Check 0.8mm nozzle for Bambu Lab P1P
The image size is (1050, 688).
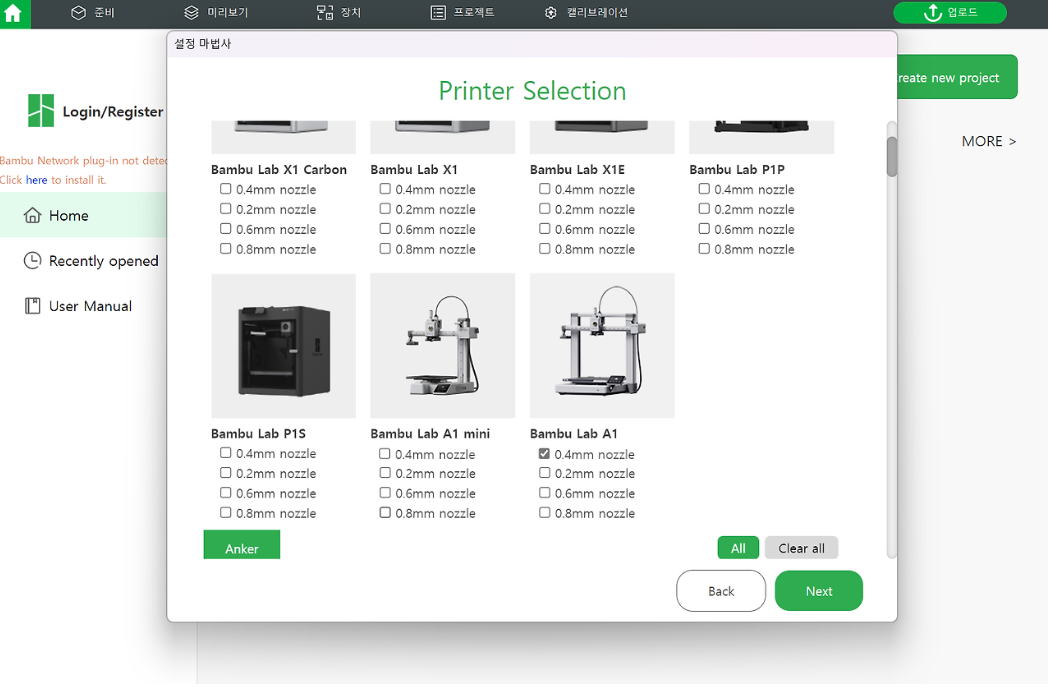coord(704,249)
